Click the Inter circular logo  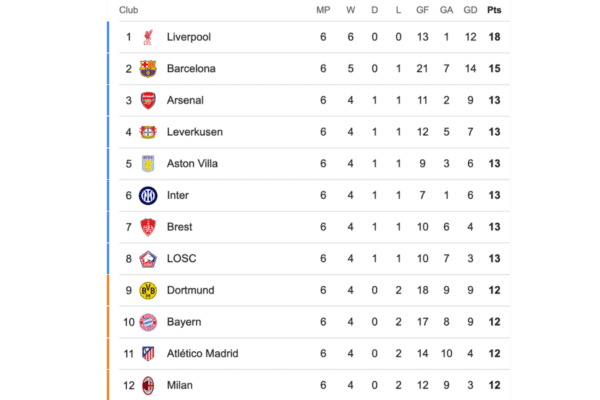coord(148,196)
